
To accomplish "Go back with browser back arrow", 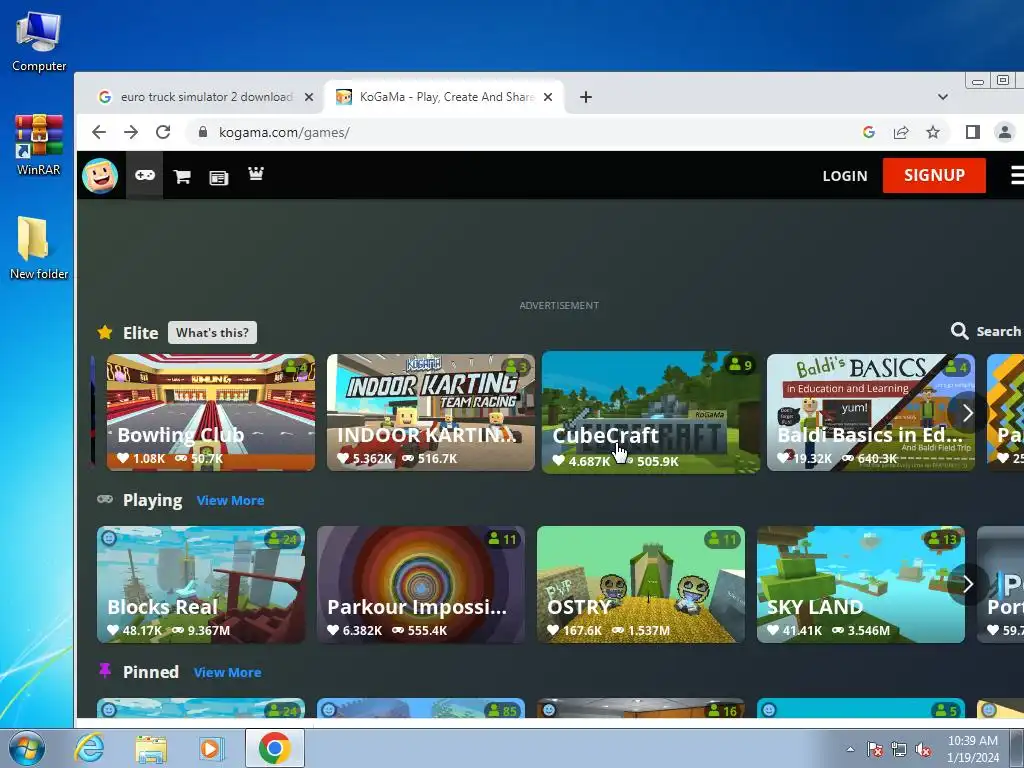I will 99,132.
